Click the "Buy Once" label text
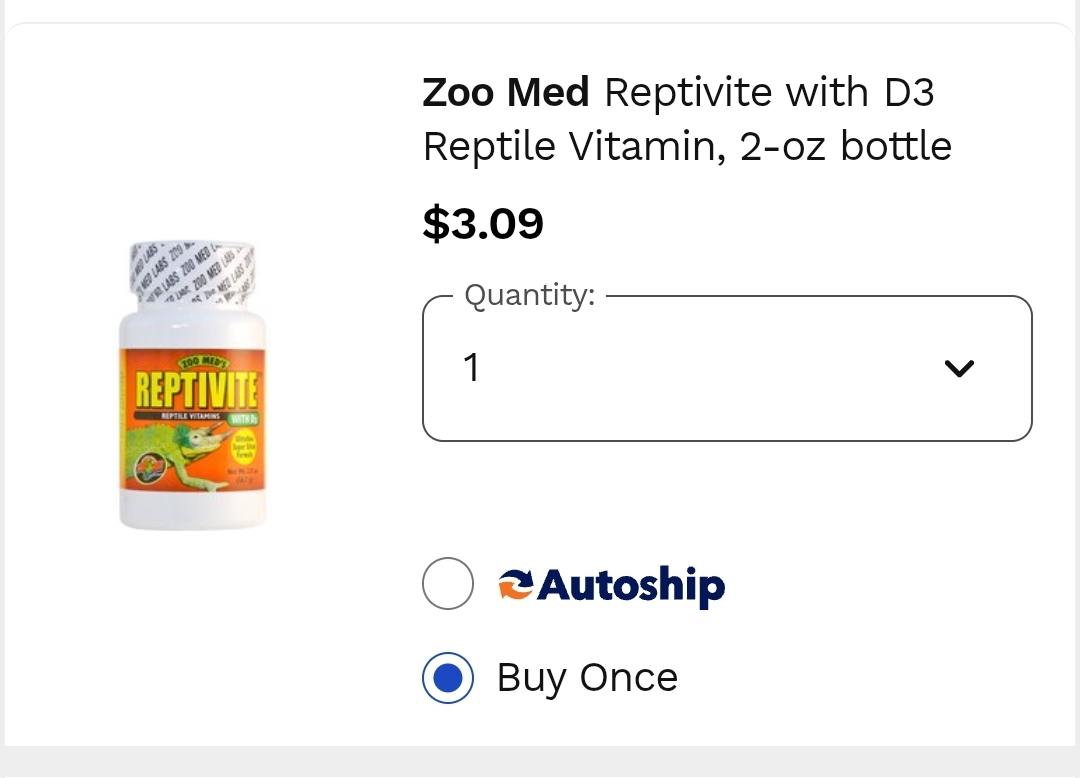The width and height of the screenshot is (1080, 778). tap(587, 678)
